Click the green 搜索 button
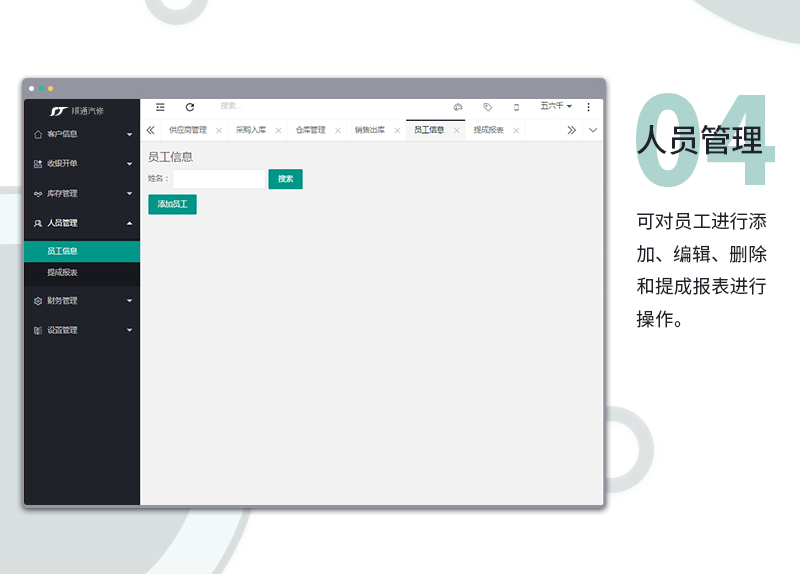Viewport: 800px width, 574px height. click(x=286, y=179)
